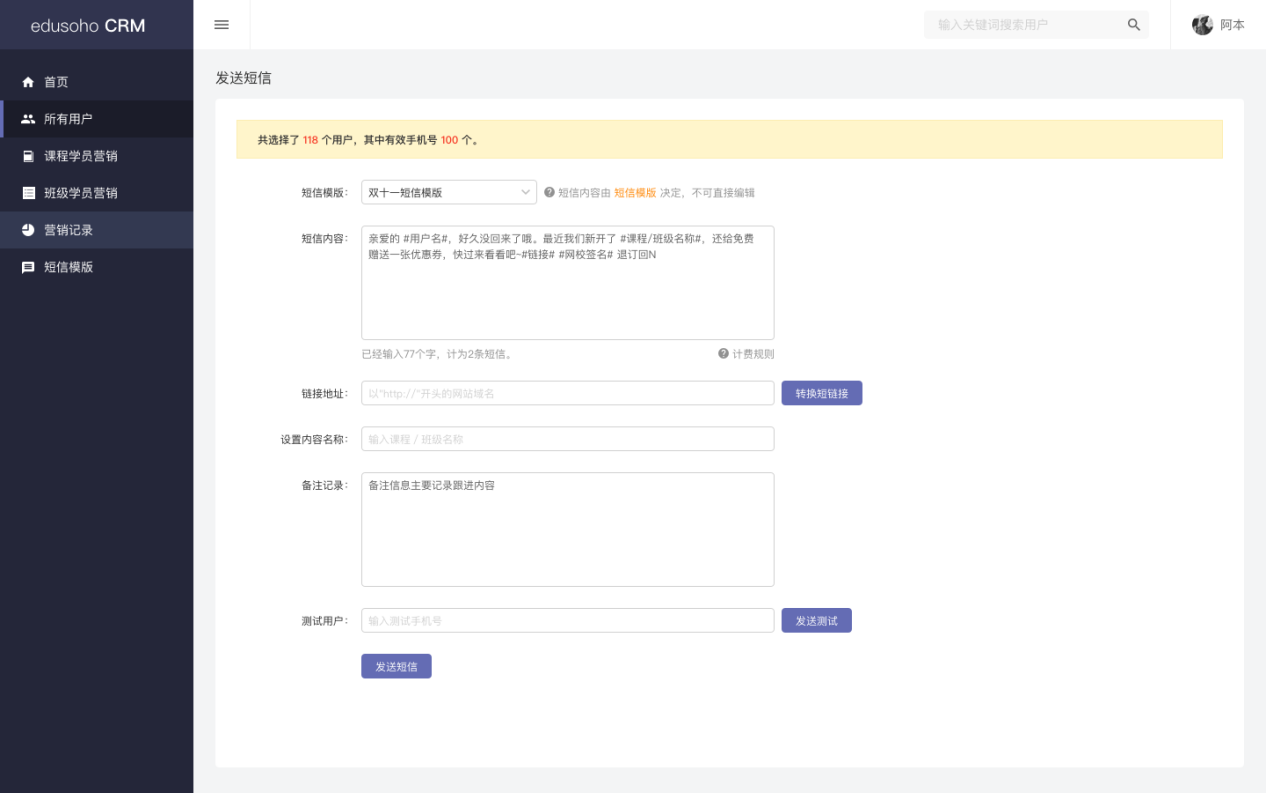Click the 发送测试 button
This screenshot has height=793, width=1266.
pos(816,620)
